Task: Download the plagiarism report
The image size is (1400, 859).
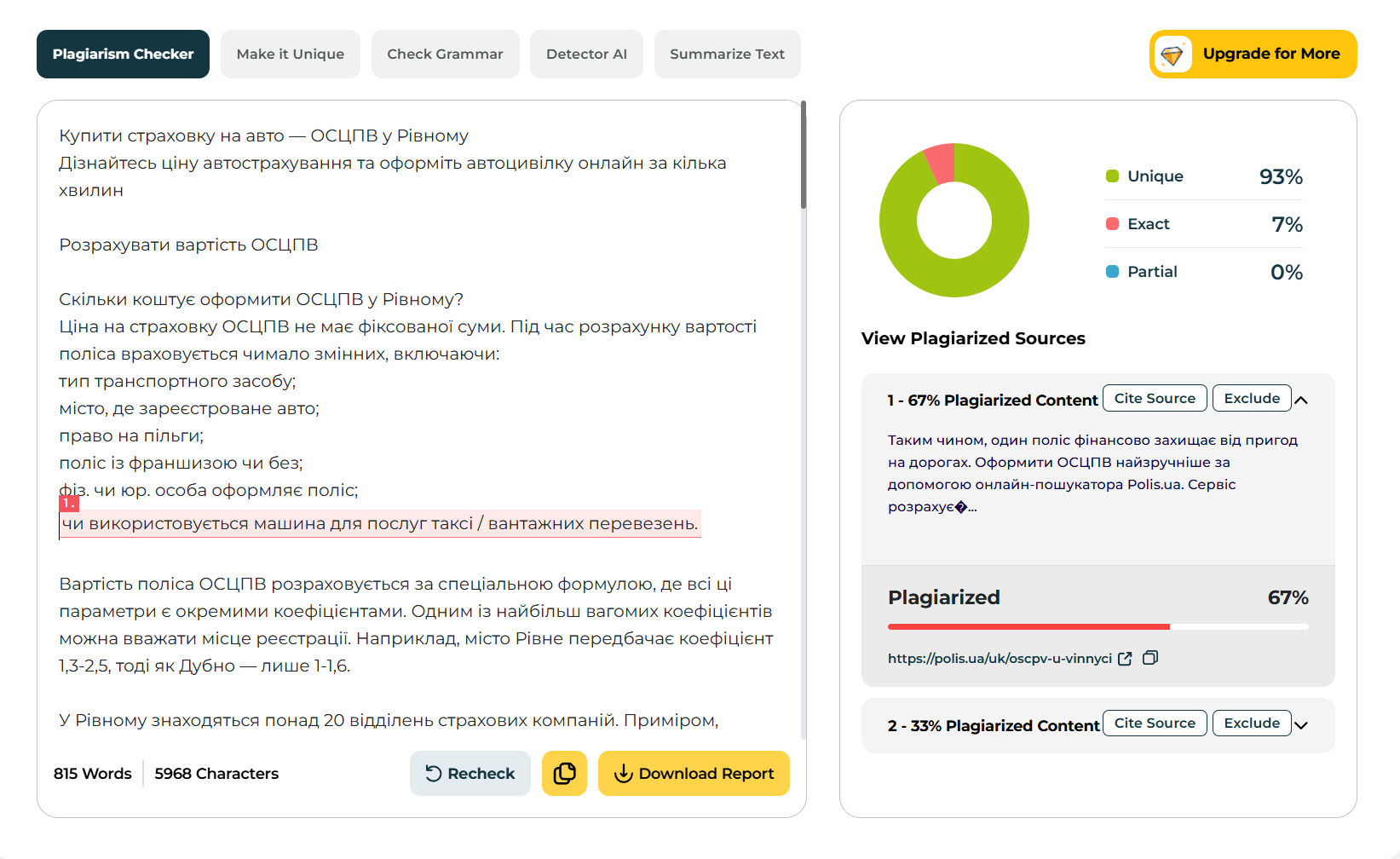Action: coord(694,773)
